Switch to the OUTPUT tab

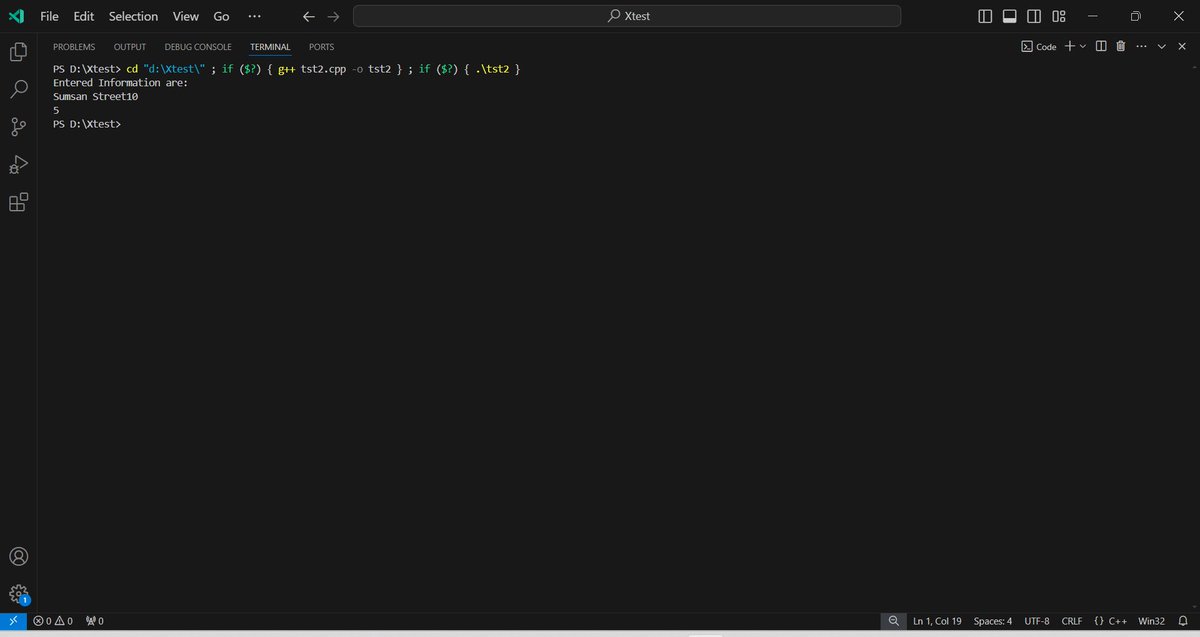pyautogui.click(x=130, y=47)
